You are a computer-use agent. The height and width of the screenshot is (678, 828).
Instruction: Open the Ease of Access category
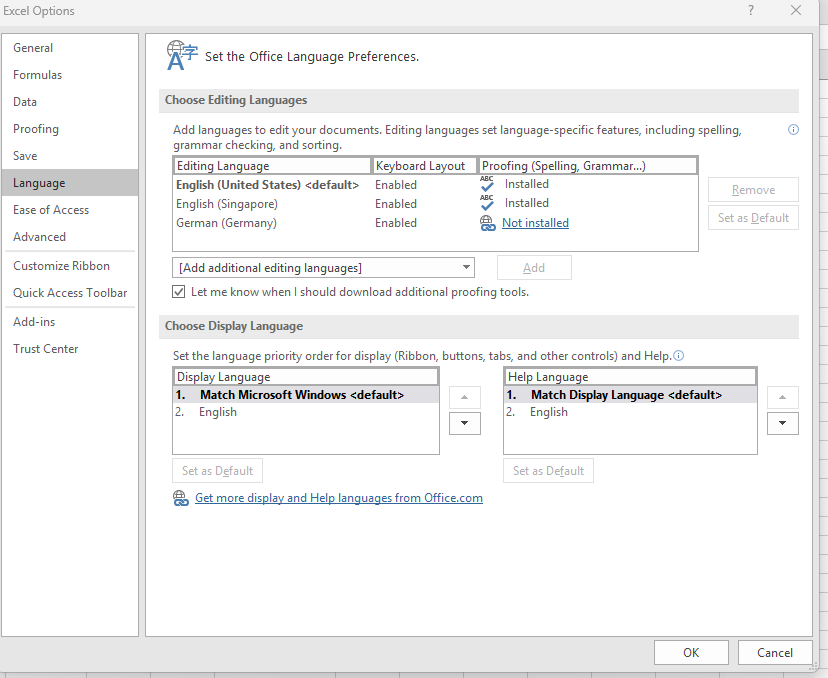point(70,210)
